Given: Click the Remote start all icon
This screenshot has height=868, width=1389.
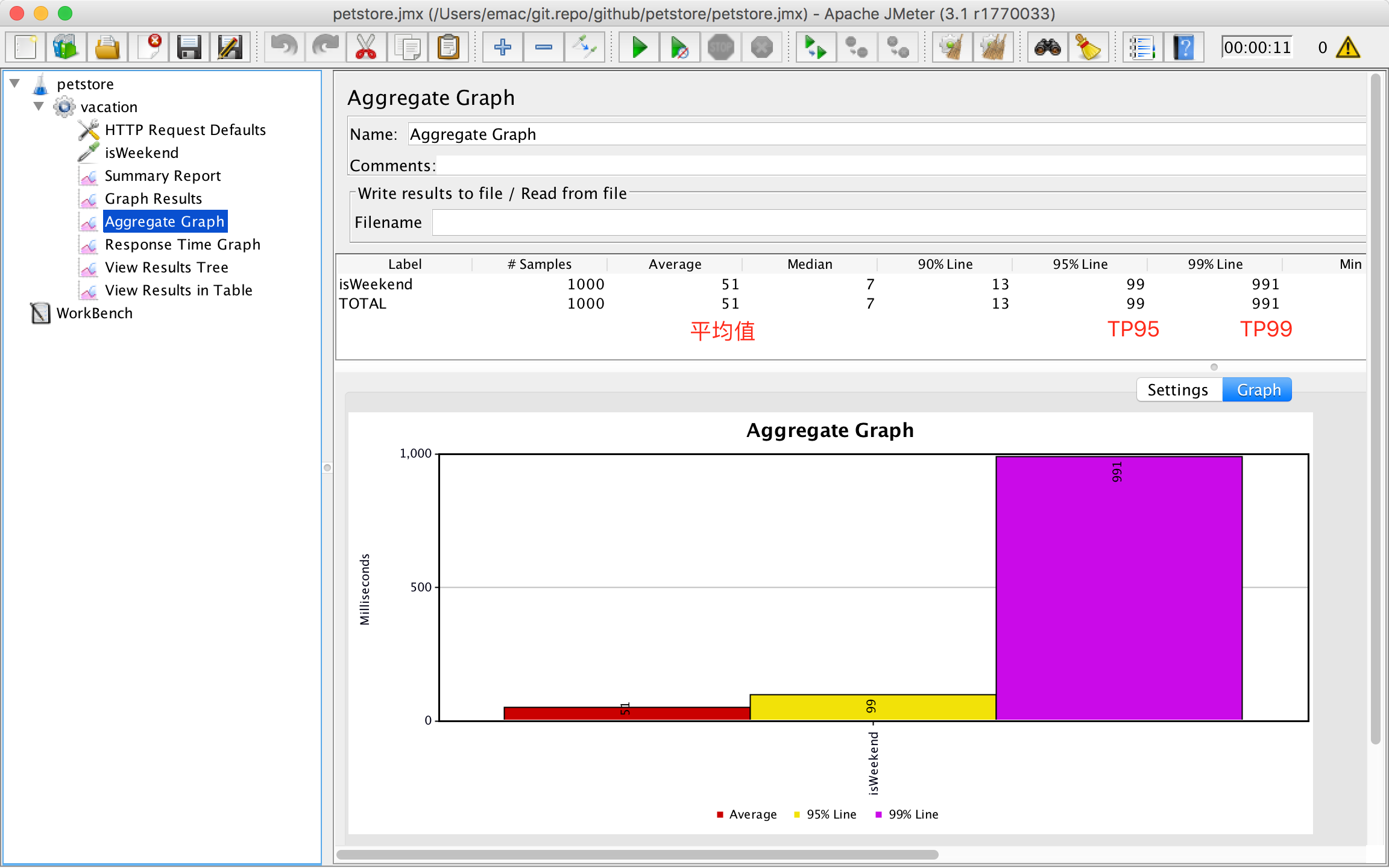Looking at the screenshot, I should click(814, 47).
